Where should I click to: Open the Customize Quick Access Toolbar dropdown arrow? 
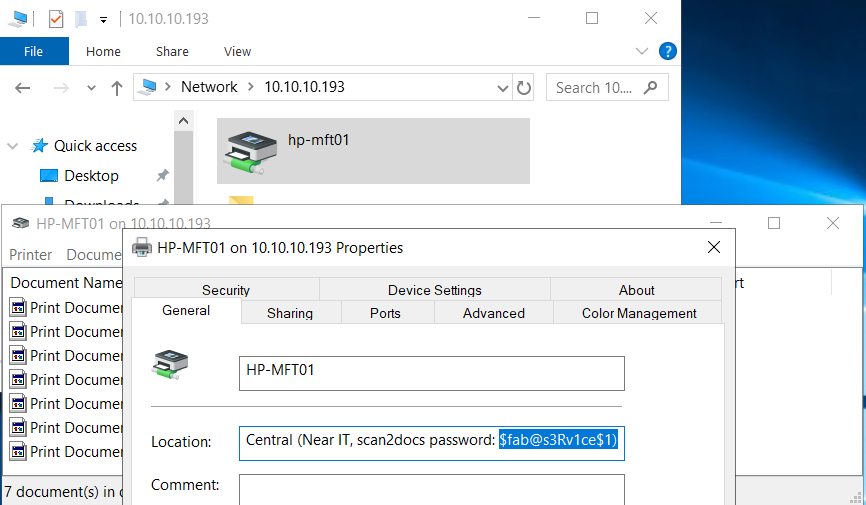click(x=103, y=20)
